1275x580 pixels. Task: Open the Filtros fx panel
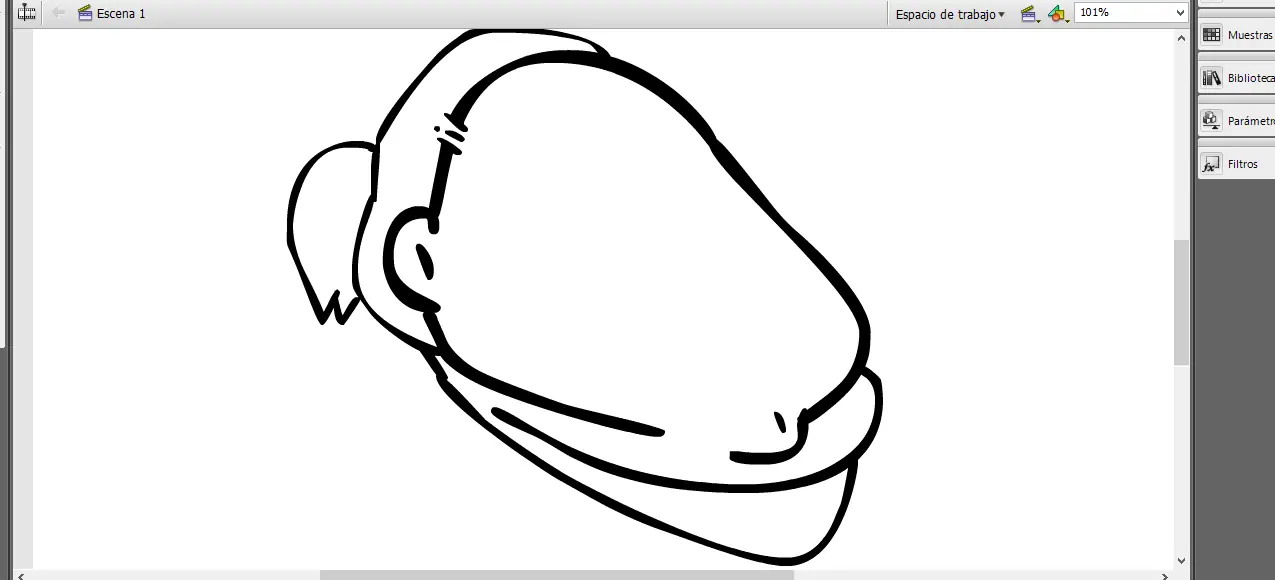[1237, 164]
